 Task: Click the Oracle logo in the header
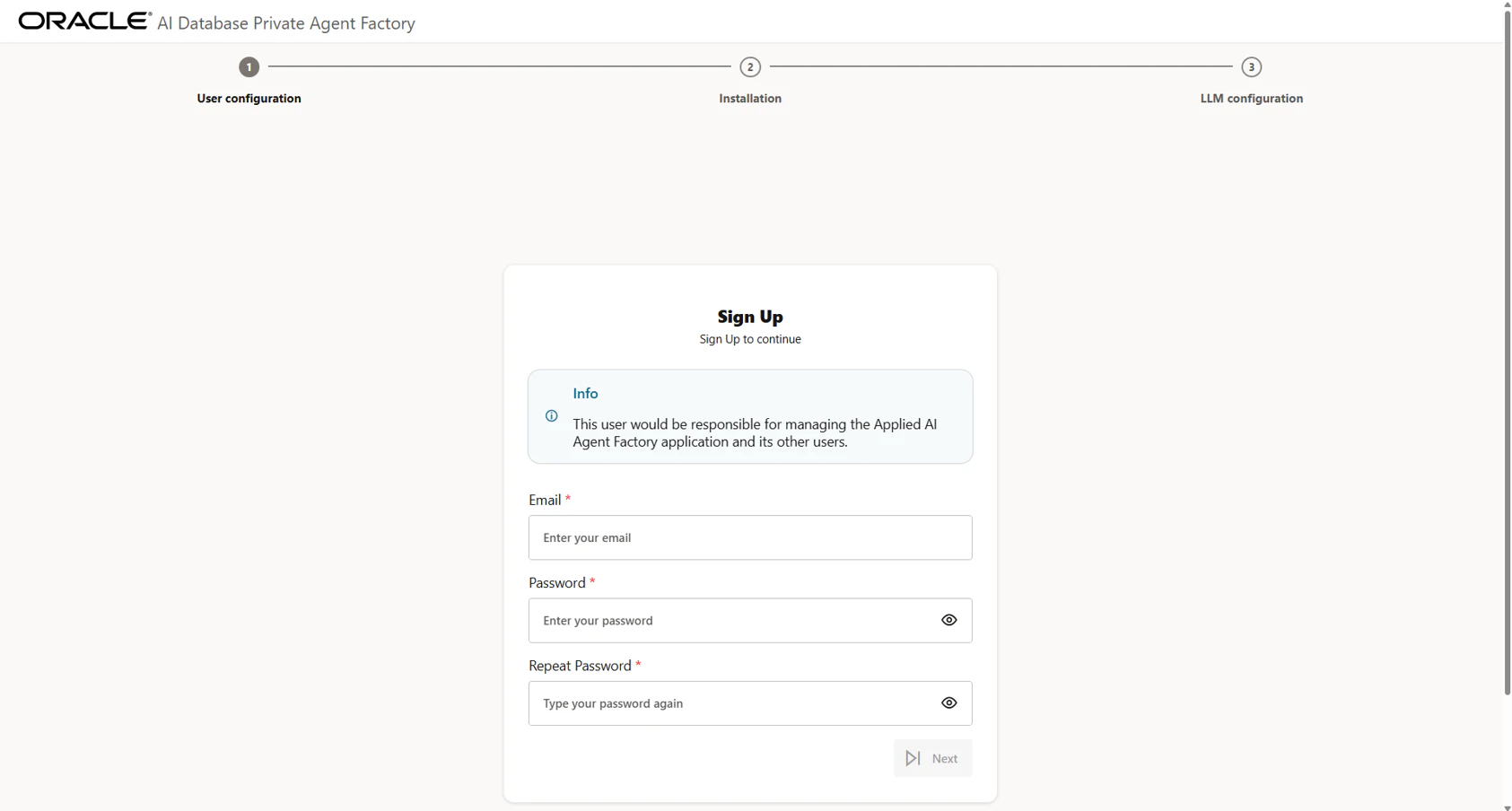click(x=85, y=22)
